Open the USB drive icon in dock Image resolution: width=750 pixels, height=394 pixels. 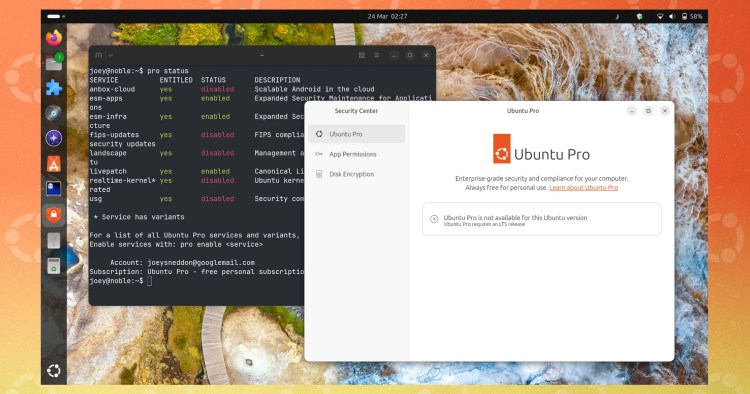point(54,240)
